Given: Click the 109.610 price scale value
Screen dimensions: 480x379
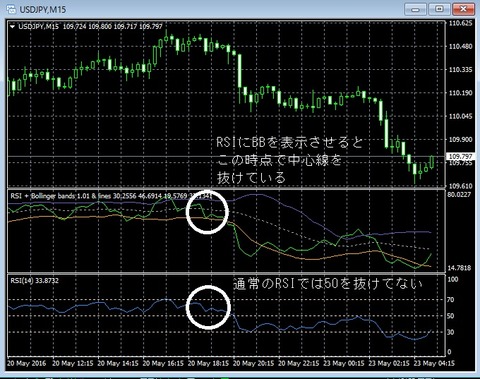Looking at the screenshot, I should 460,186.
